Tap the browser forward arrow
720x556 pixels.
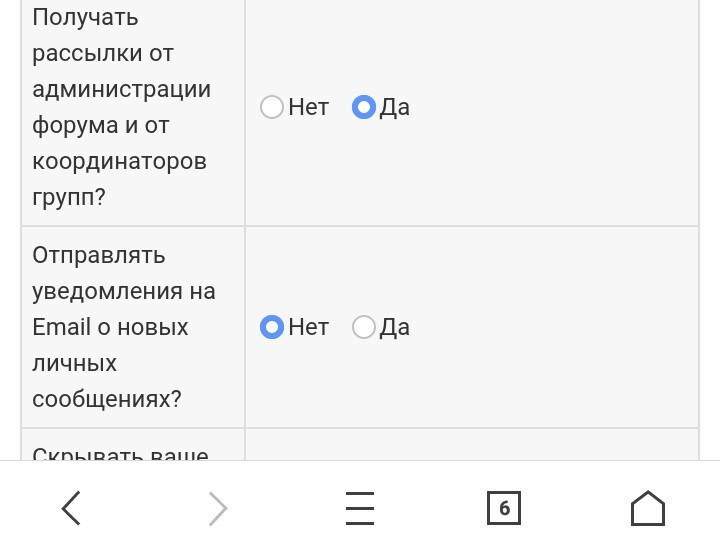pos(217,508)
